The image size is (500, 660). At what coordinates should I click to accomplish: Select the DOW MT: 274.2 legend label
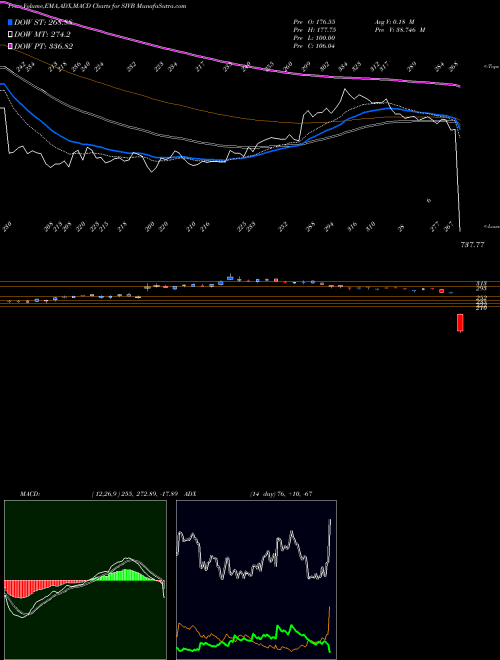coord(42,35)
